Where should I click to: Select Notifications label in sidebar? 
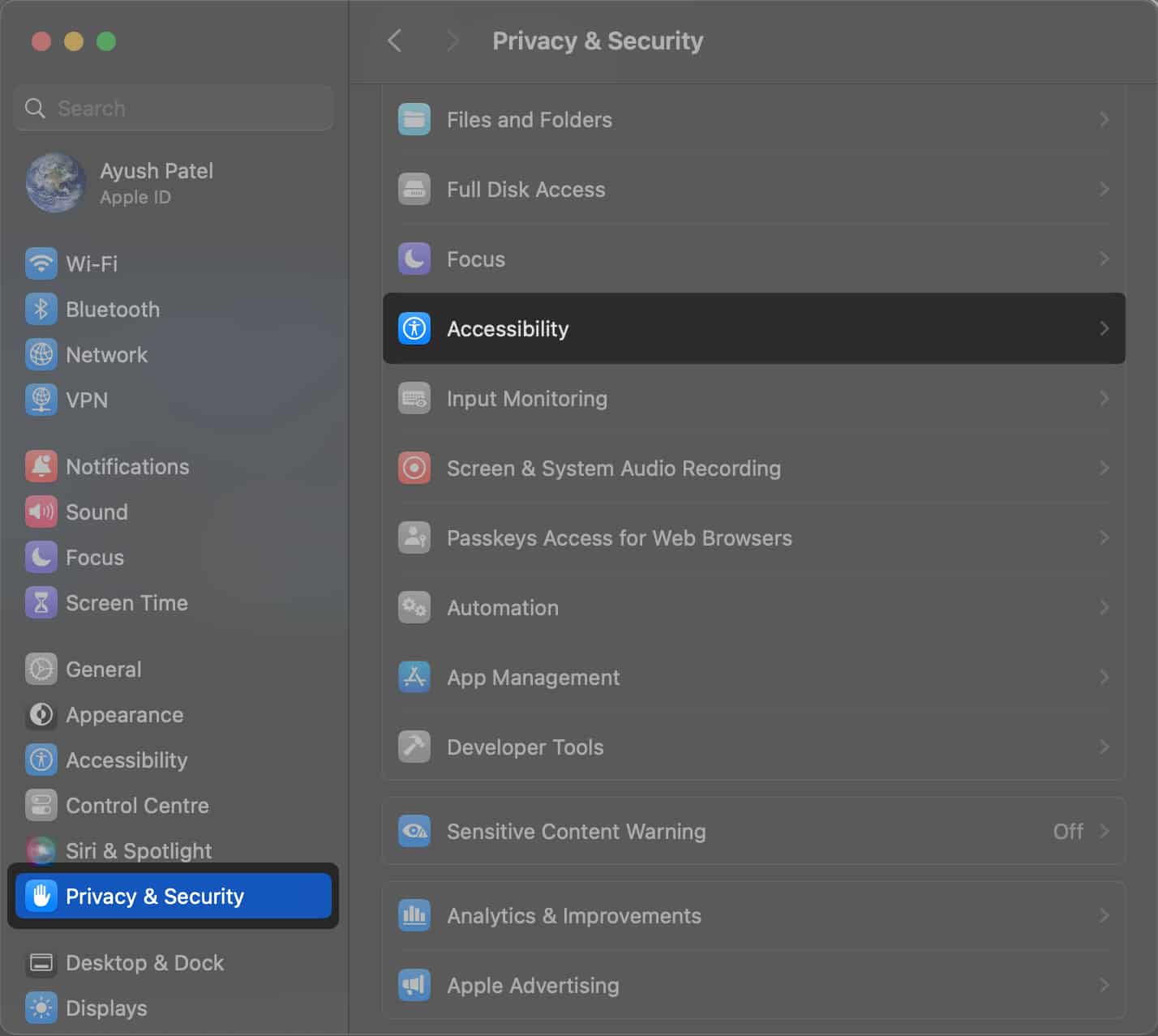[x=127, y=466]
